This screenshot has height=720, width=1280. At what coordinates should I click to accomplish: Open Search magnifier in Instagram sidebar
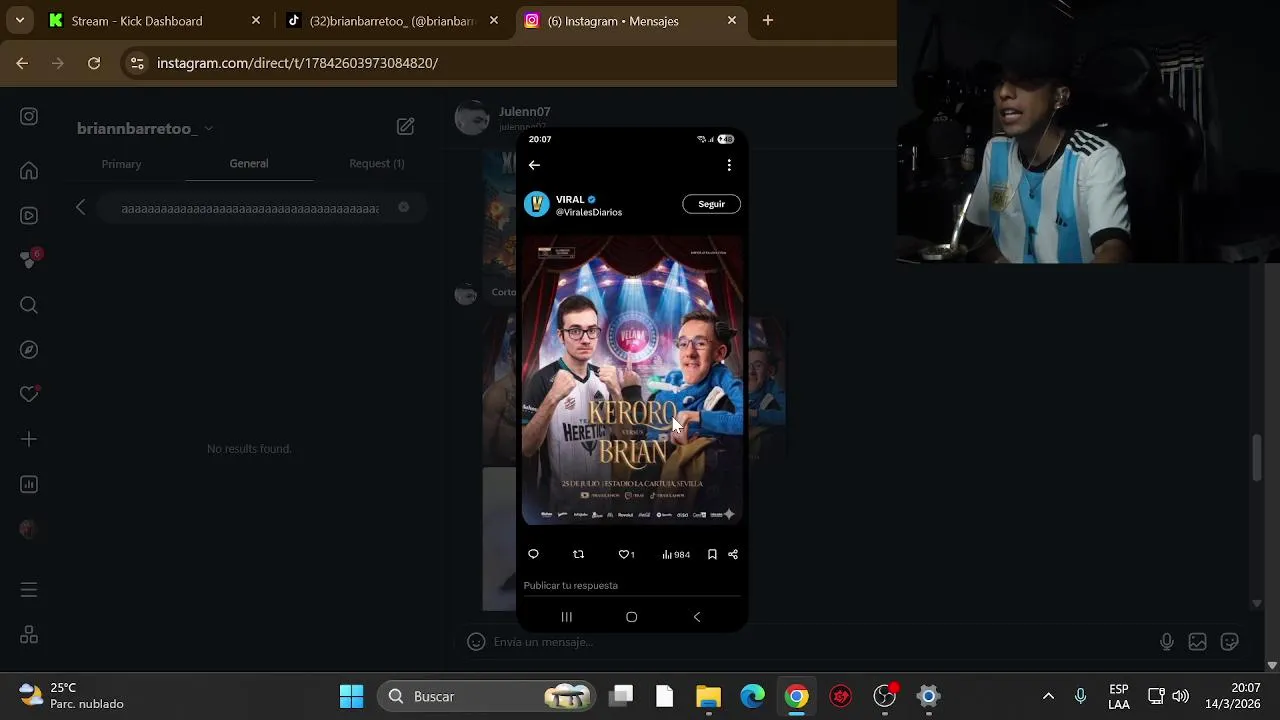click(29, 305)
